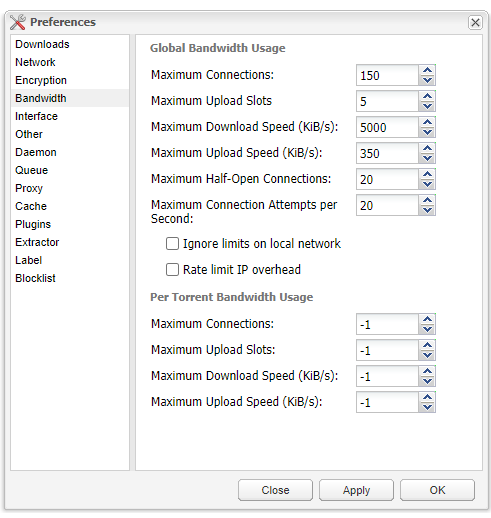The image size is (491, 518).
Task: Open the Blocklist settings
Action: 70,278
